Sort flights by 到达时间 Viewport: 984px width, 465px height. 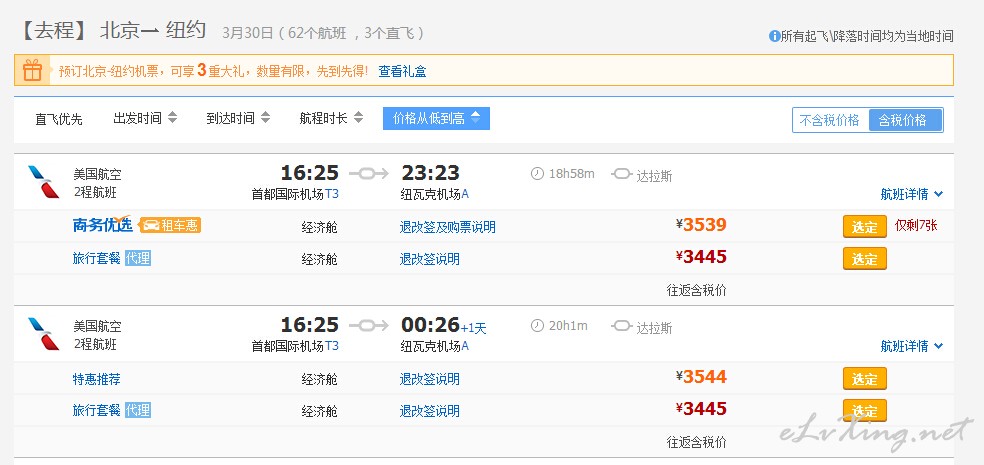[238, 118]
